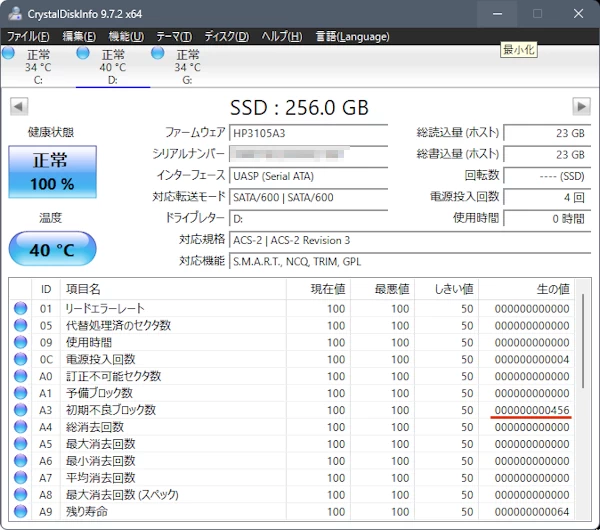
Task: Click the 正常 100% health status button
Action: point(53,172)
